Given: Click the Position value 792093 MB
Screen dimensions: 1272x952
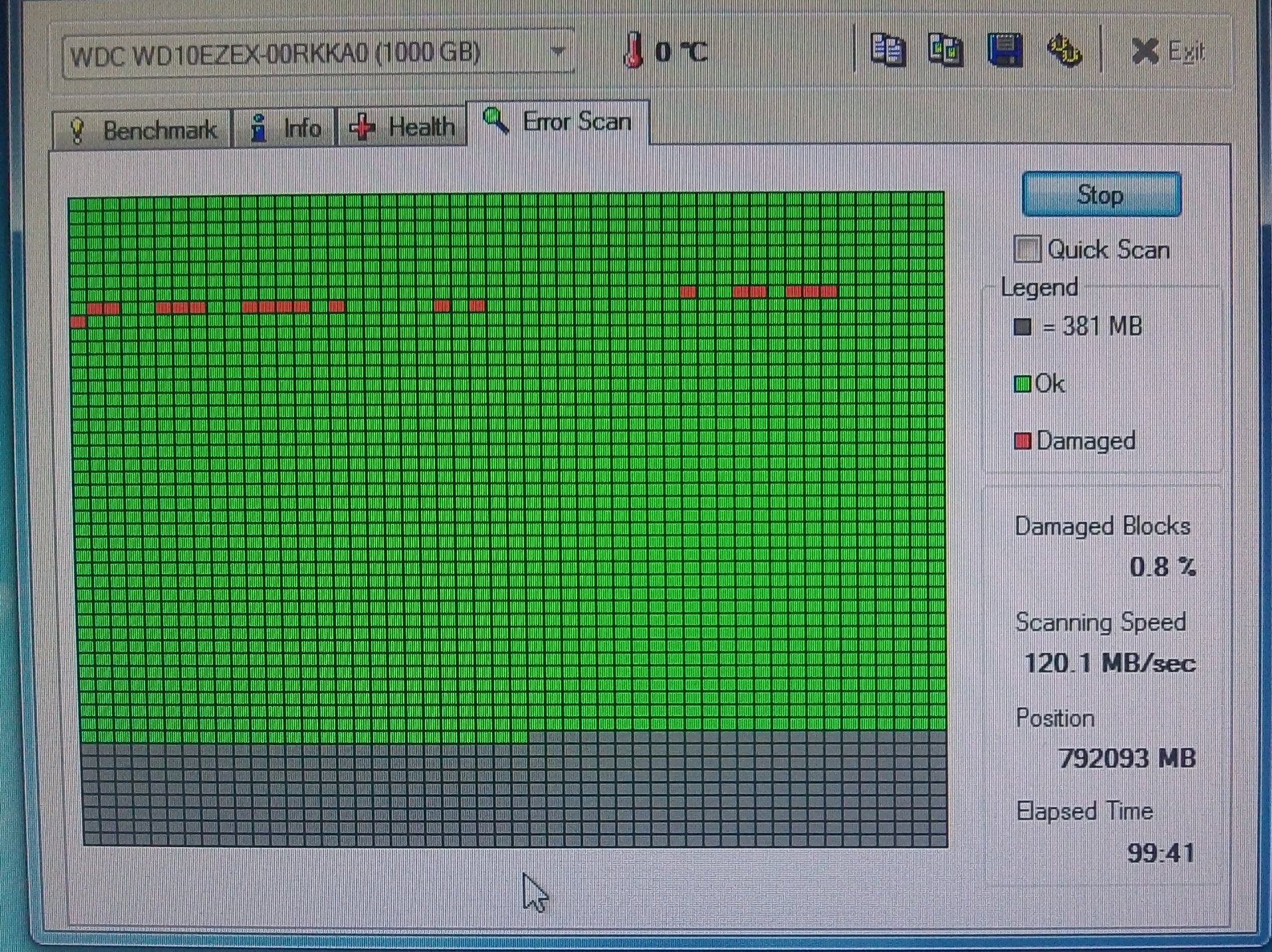Looking at the screenshot, I should [1127, 758].
